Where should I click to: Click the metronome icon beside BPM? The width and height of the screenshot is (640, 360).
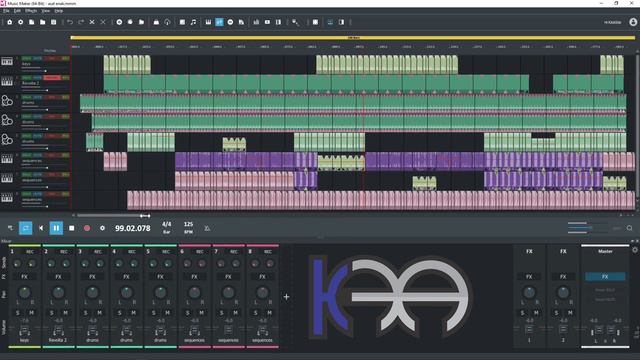point(207,228)
